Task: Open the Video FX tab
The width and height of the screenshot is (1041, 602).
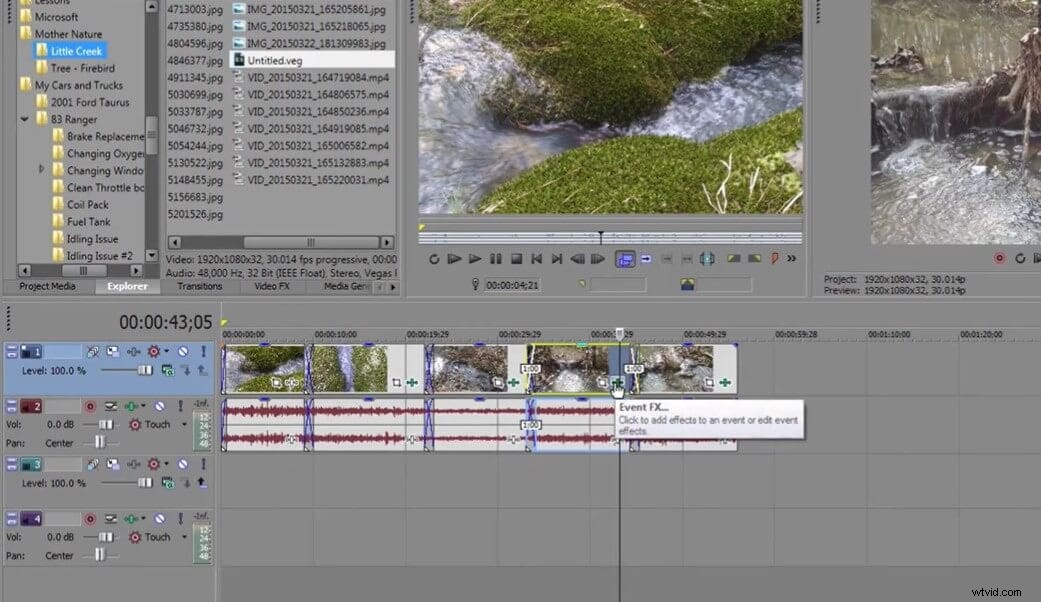Action: [272, 286]
